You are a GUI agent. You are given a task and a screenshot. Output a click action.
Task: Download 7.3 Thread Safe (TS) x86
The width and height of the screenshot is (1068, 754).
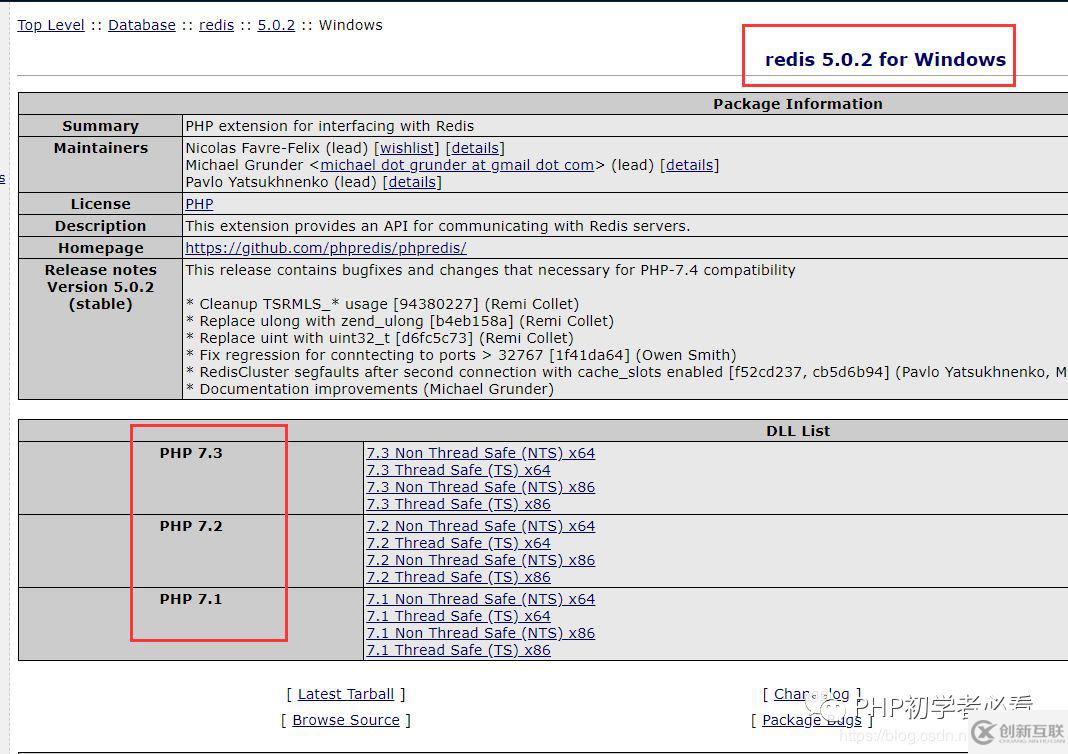tap(458, 504)
